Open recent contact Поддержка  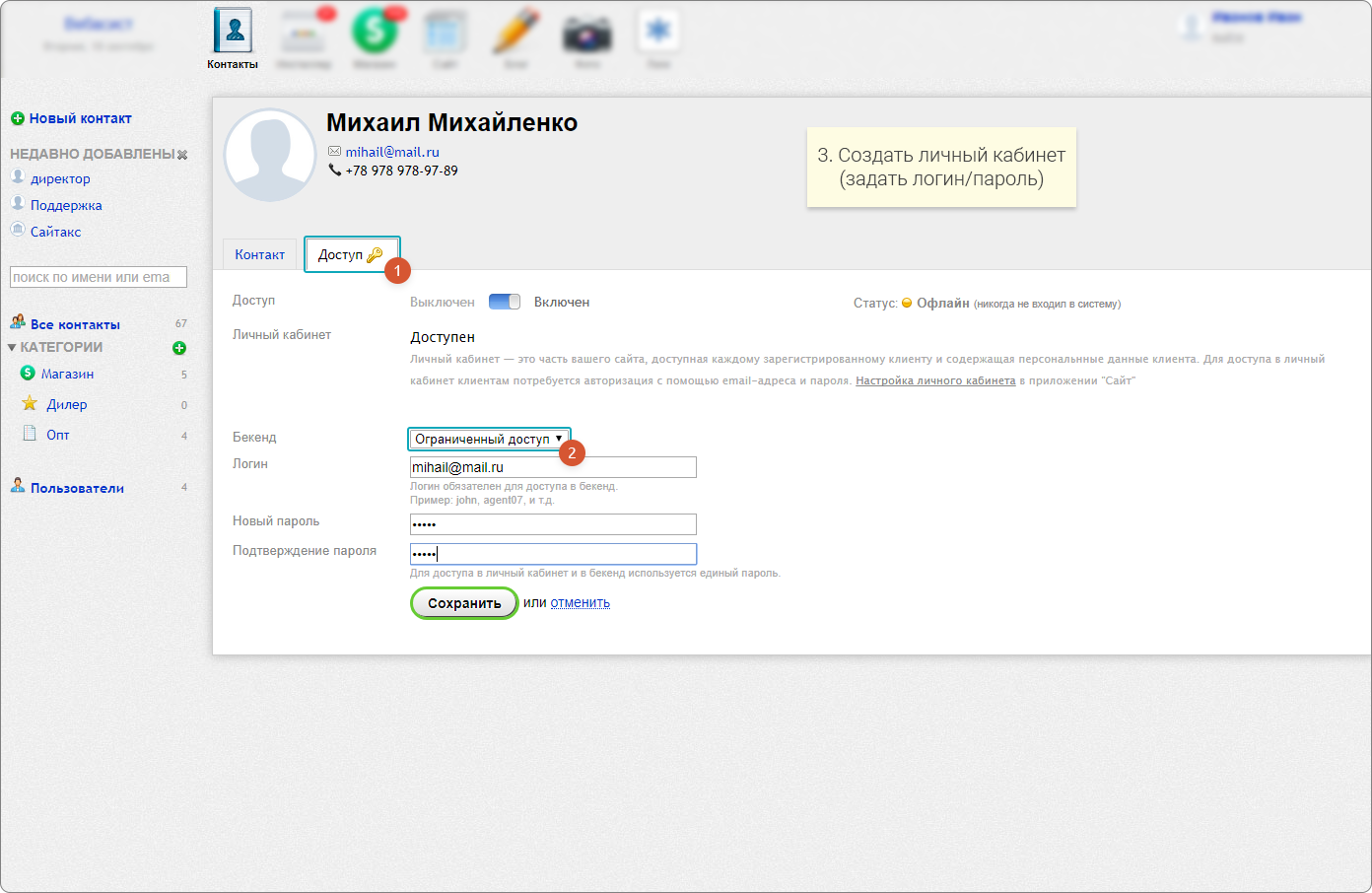[x=66, y=205]
